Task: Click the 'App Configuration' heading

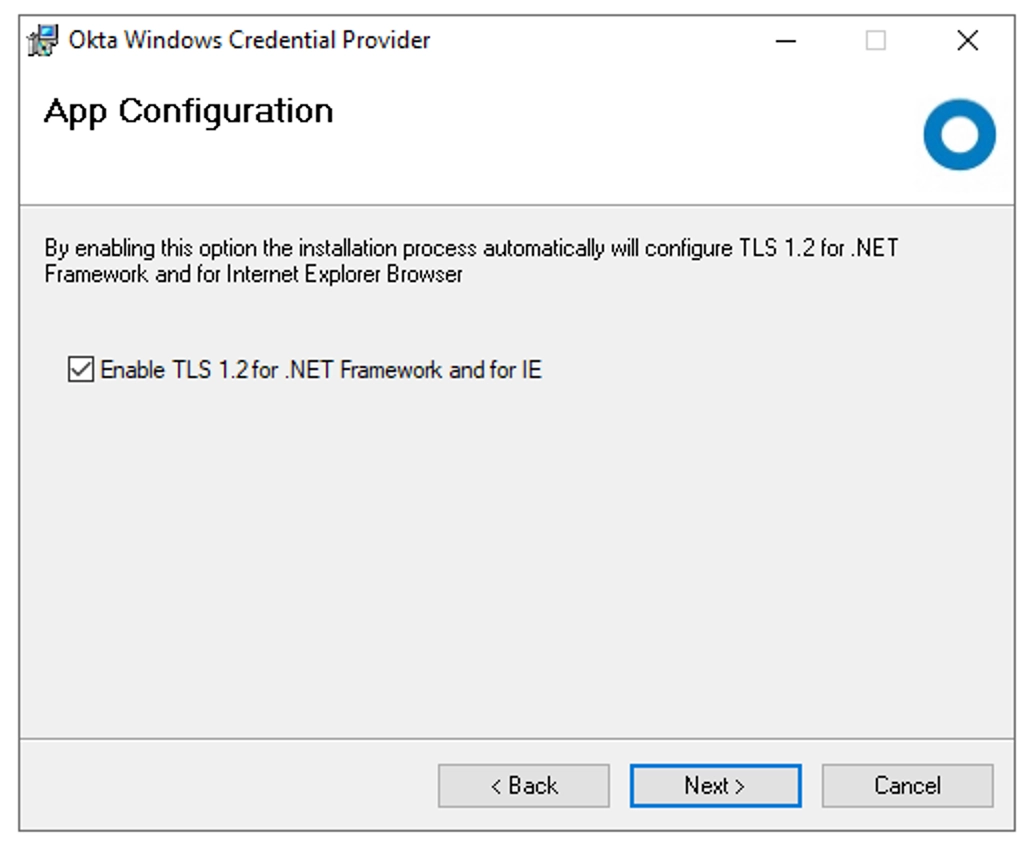Action: click(189, 111)
